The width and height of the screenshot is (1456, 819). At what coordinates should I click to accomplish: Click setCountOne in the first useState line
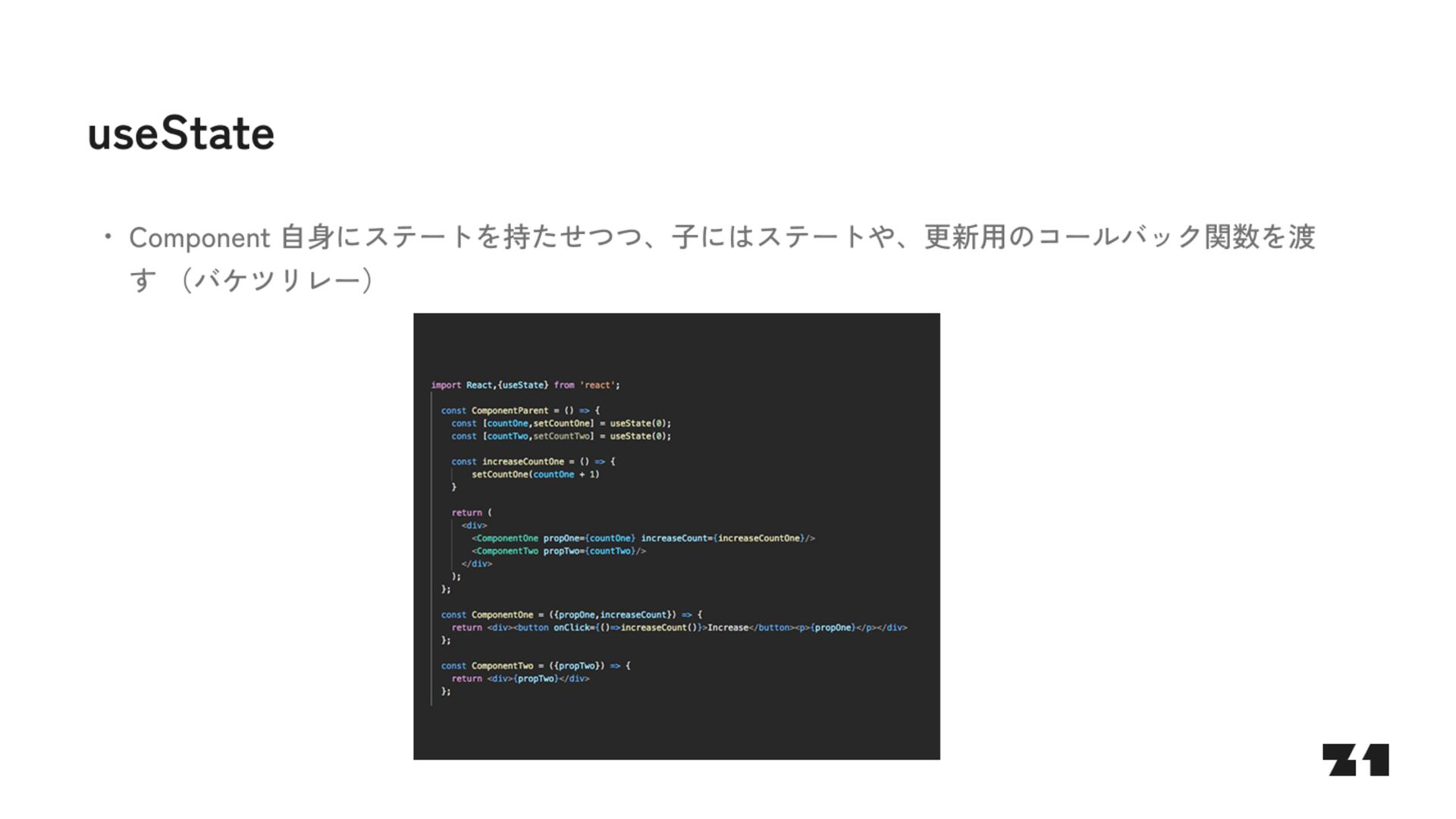pyautogui.click(x=562, y=423)
